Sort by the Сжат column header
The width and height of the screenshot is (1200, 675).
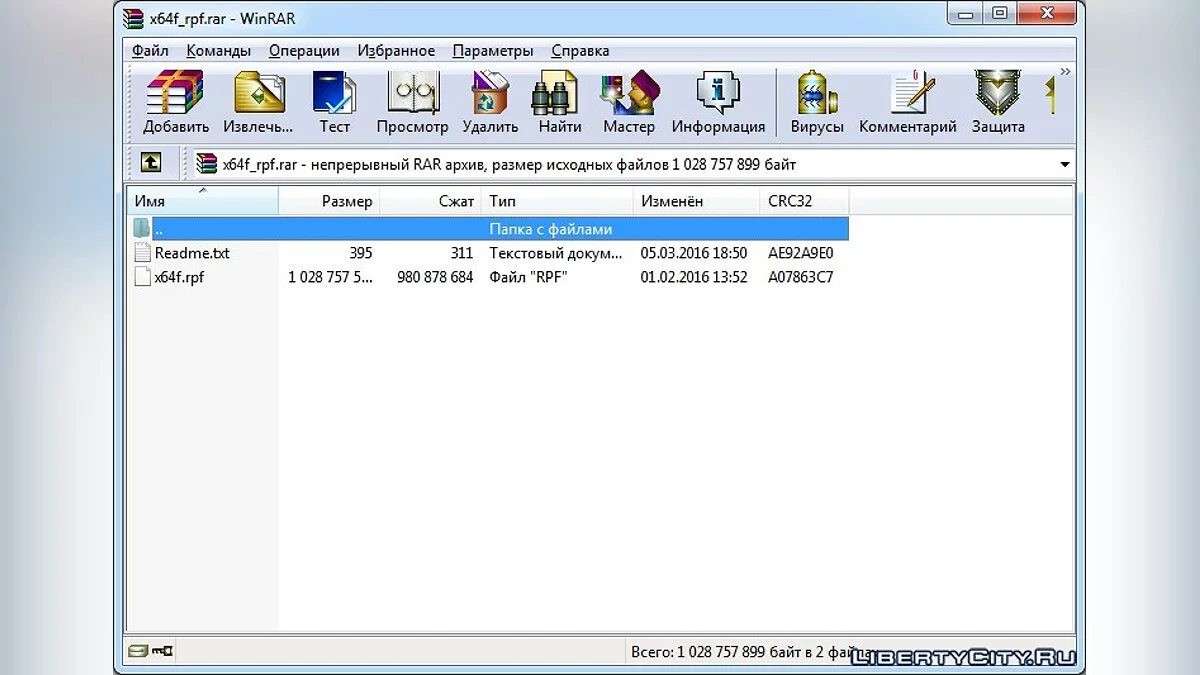(431, 201)
